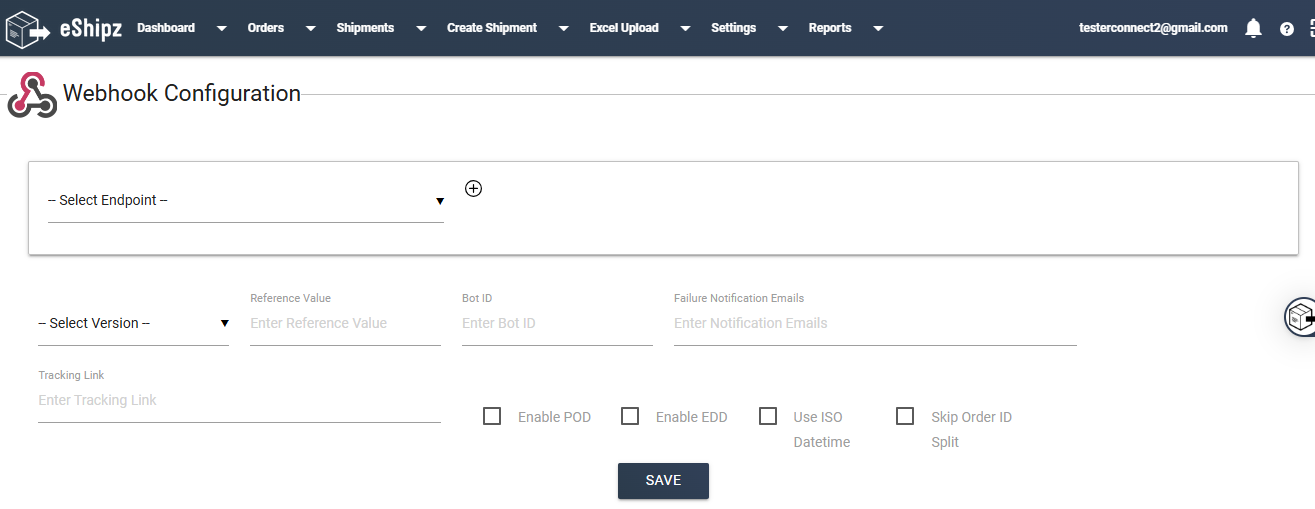The height and width of the screenshot is (509, 1315).
Task: Open the Reports menu
Action: (830, 28)
